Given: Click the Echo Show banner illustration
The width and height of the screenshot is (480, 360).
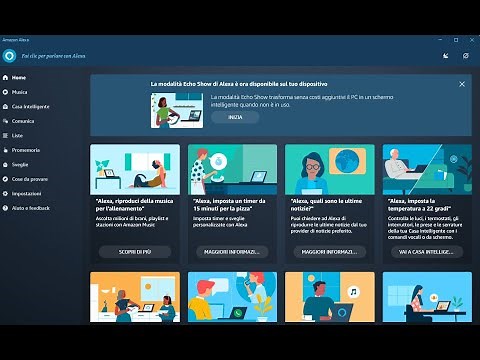Looking at the screenshot, I should tap(177, 111).
